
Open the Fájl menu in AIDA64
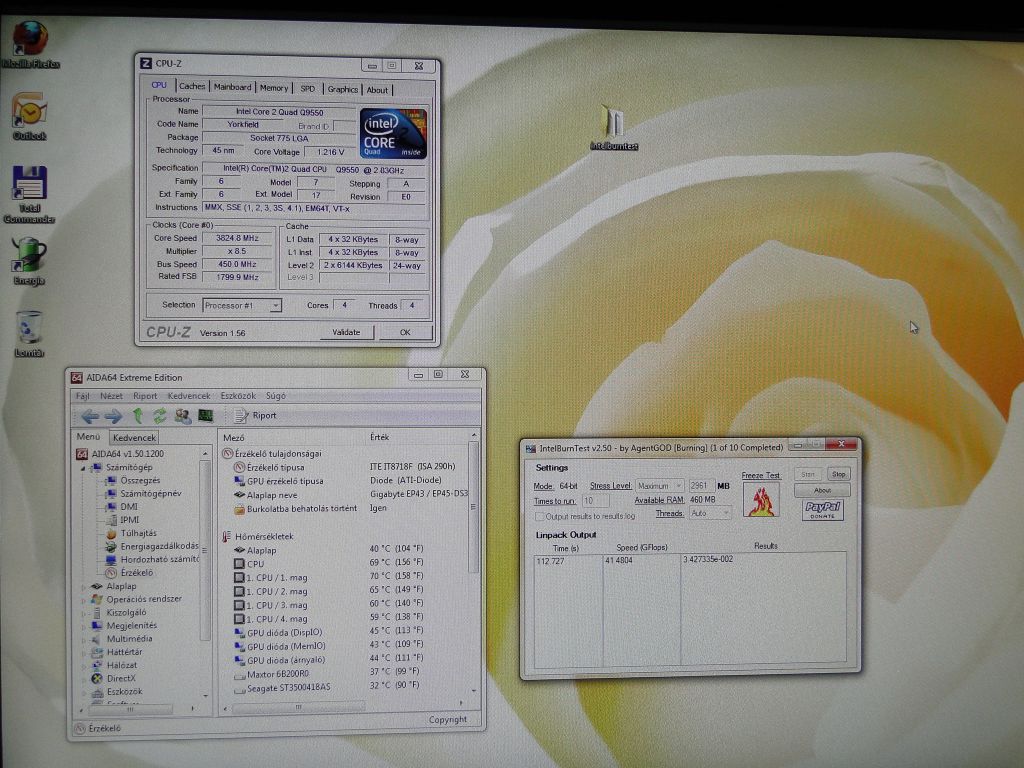click(x=82, y=396)
